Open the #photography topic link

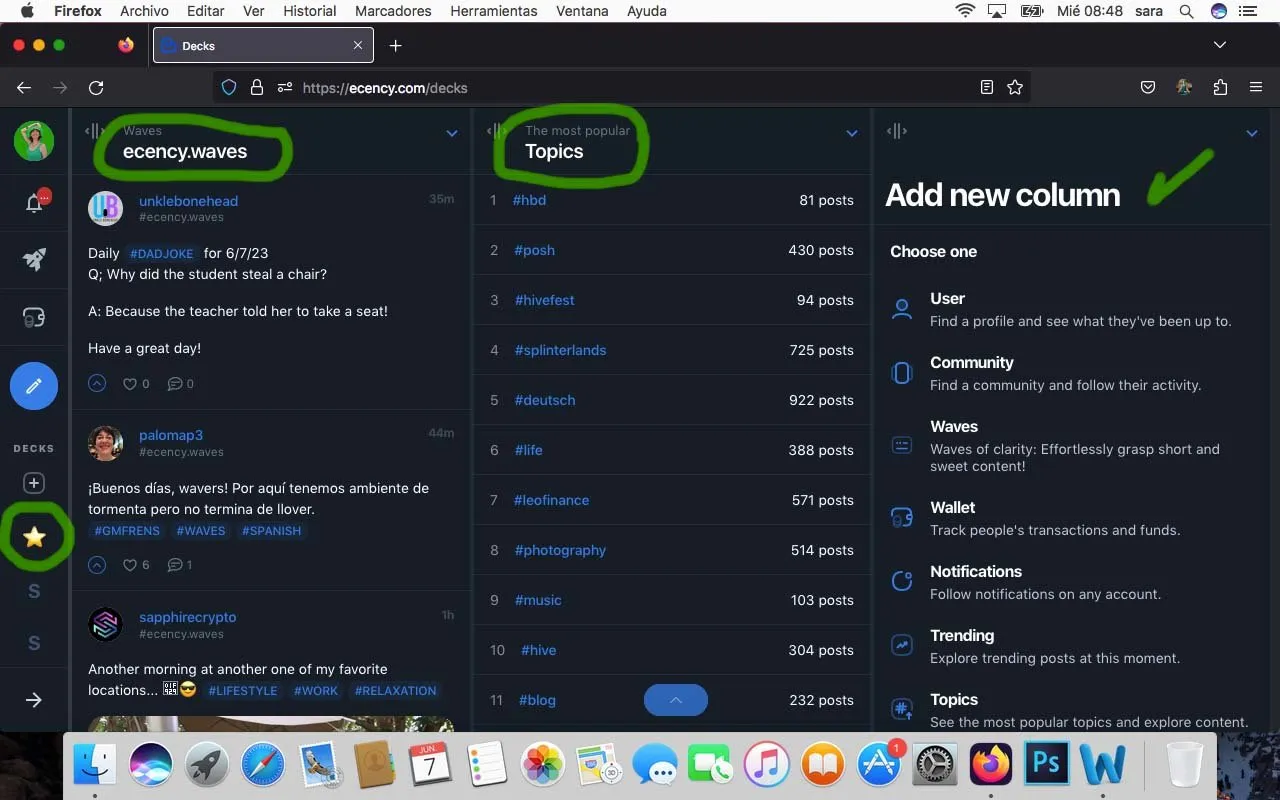point(560,550)
